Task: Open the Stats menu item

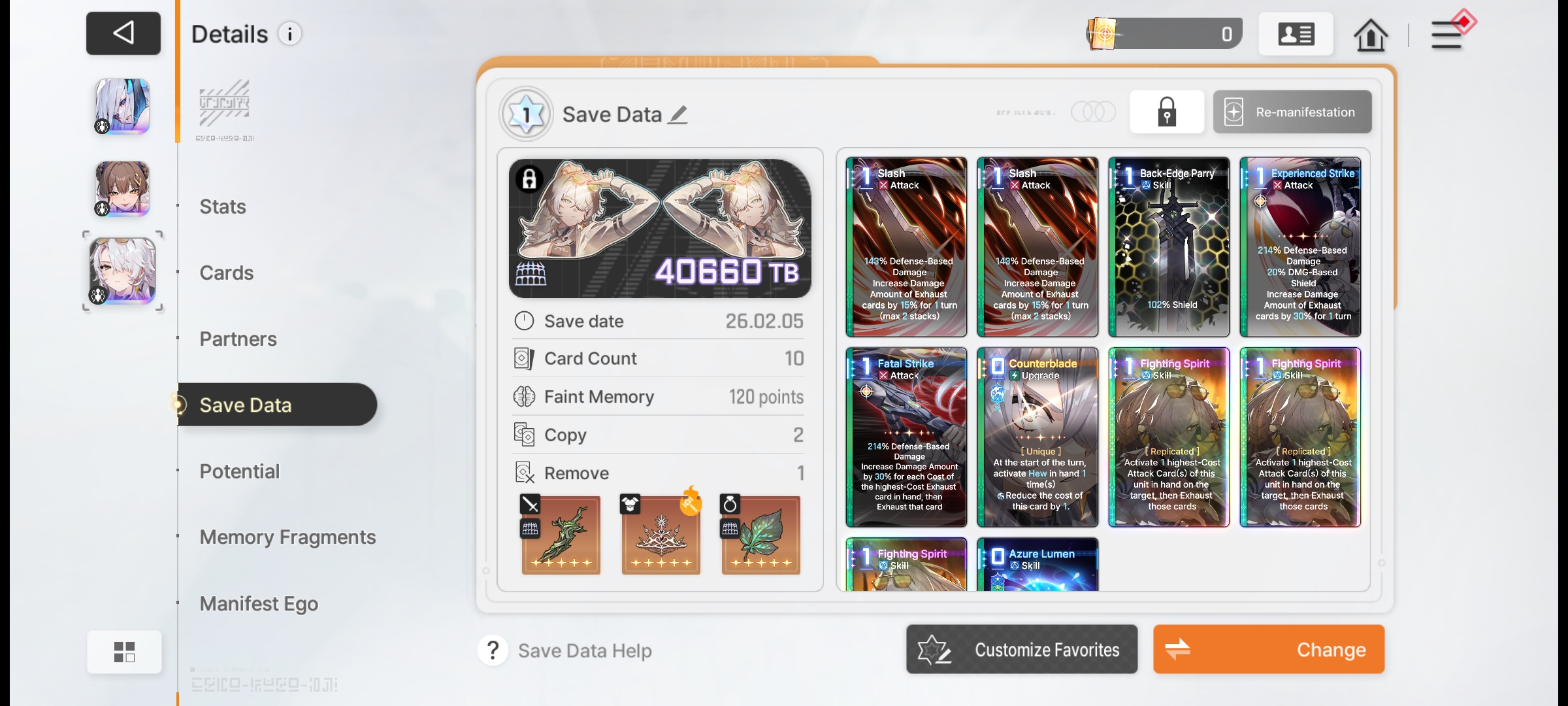Action: pos(223,207)
